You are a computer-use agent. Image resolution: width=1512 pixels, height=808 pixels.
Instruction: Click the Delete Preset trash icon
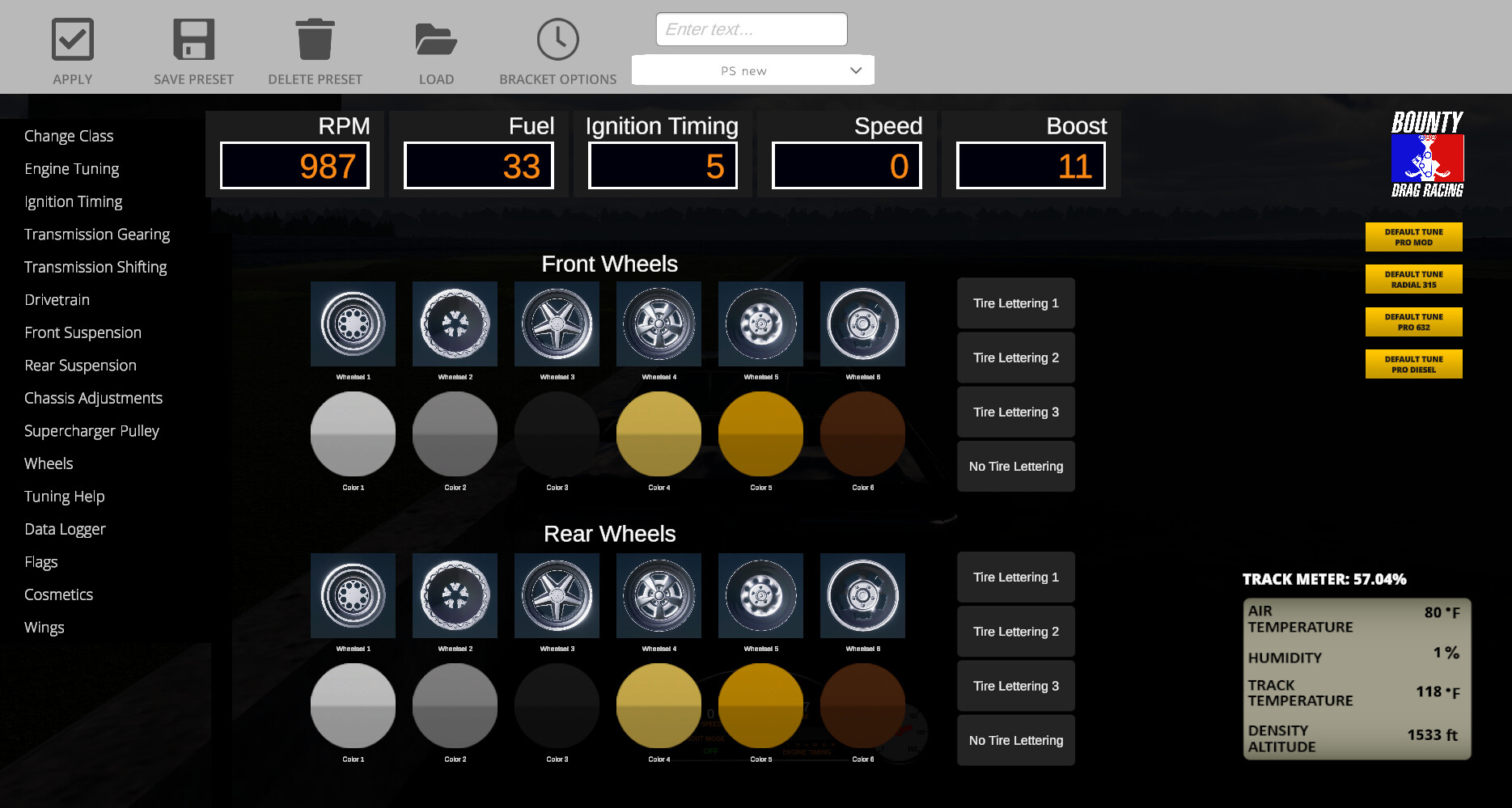(316, 38)
